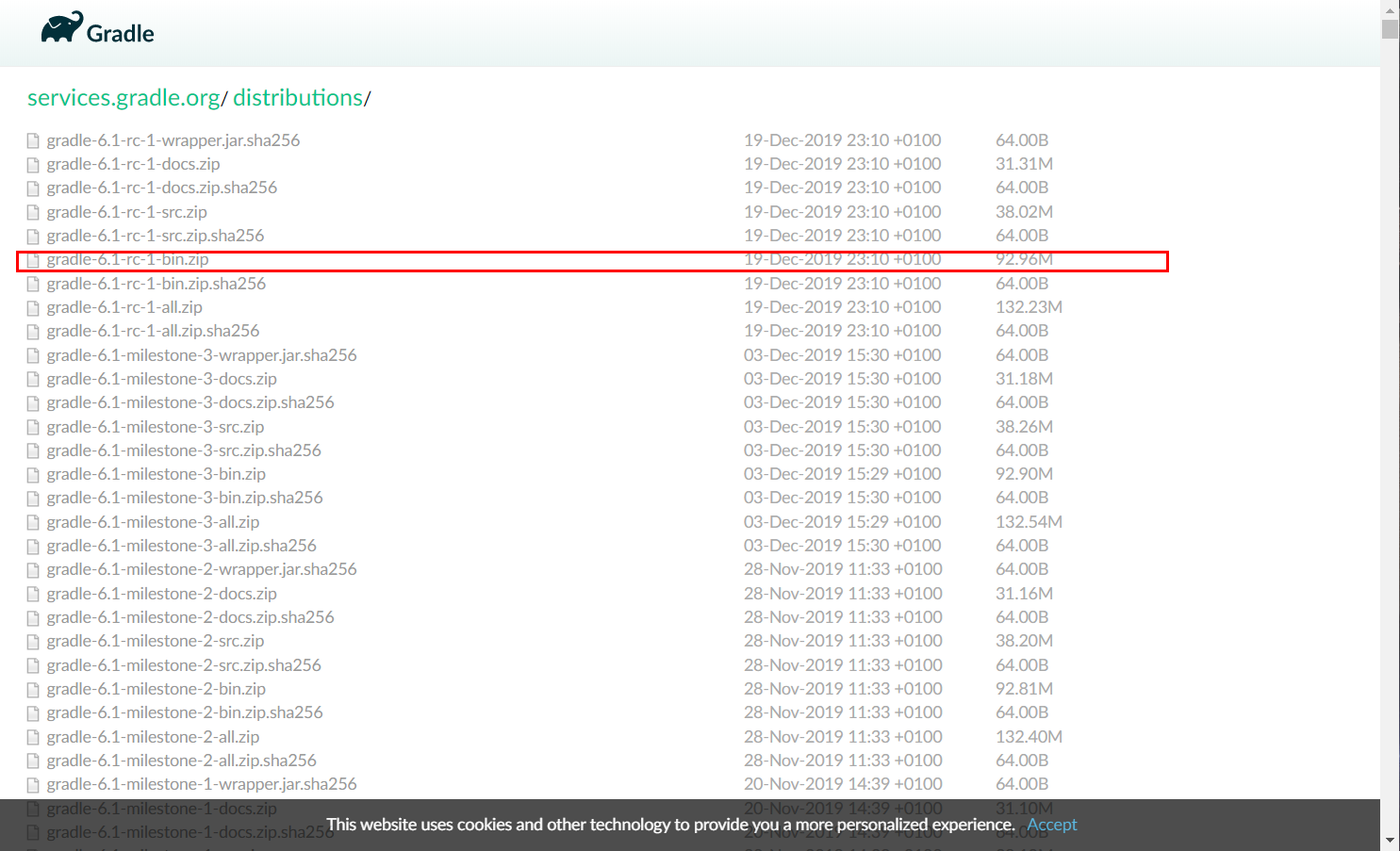Download gradle-6.1-rc-1-bin.zip
The height and width of the screenshot is (851, 1400).
[128, 259]
